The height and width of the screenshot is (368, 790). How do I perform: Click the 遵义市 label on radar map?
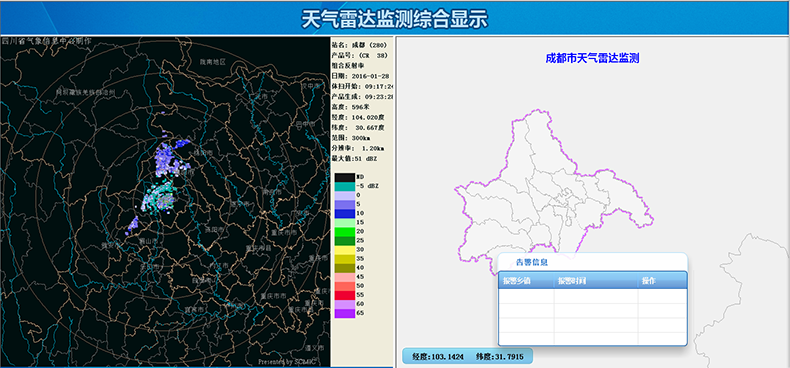coord(314,348)
